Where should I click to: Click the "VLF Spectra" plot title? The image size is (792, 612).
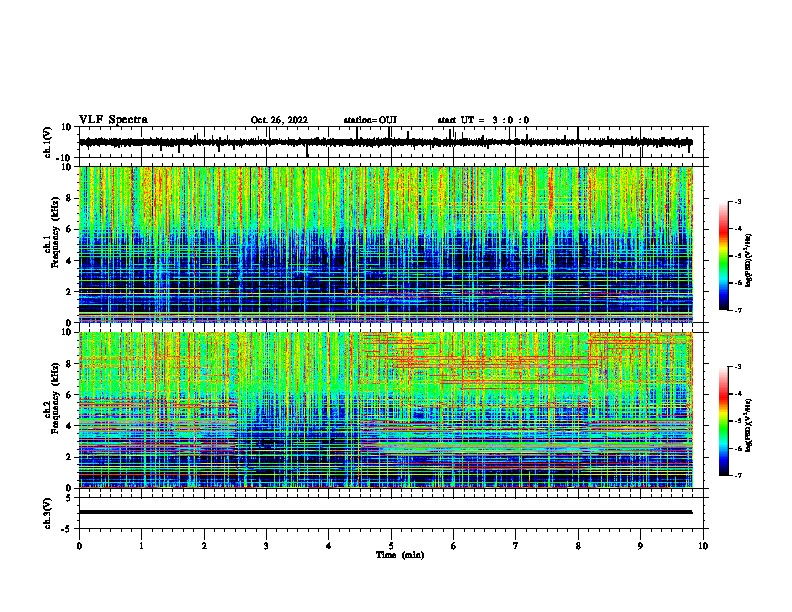[x=113, y=120]
